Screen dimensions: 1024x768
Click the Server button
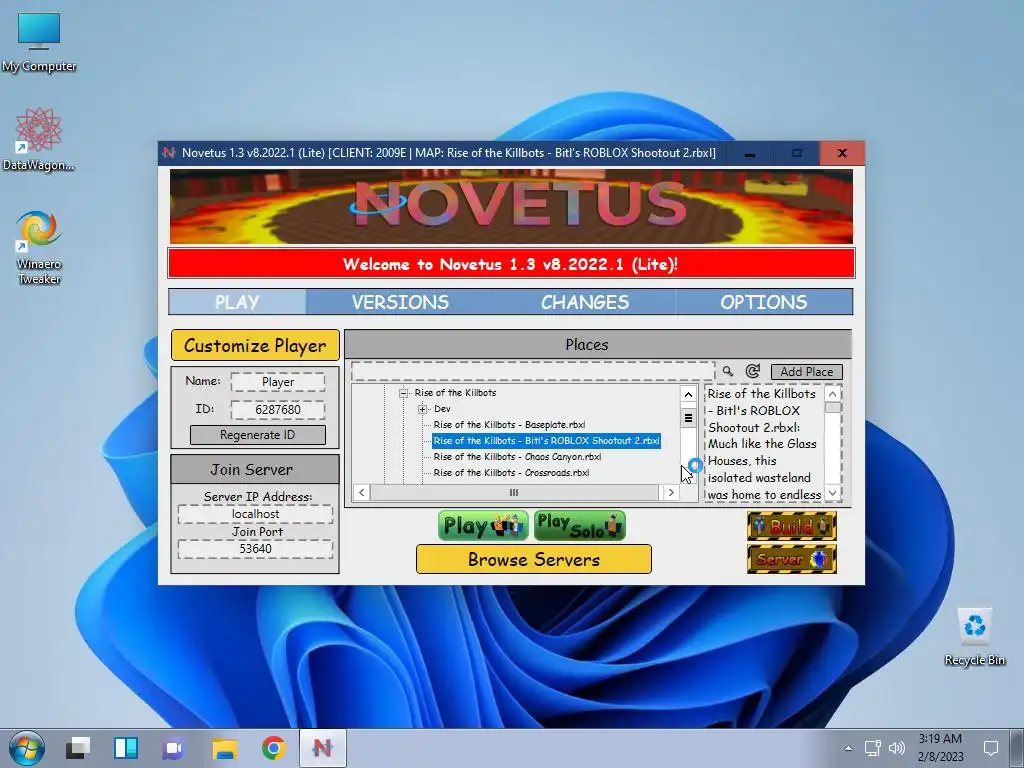(792, 559)
